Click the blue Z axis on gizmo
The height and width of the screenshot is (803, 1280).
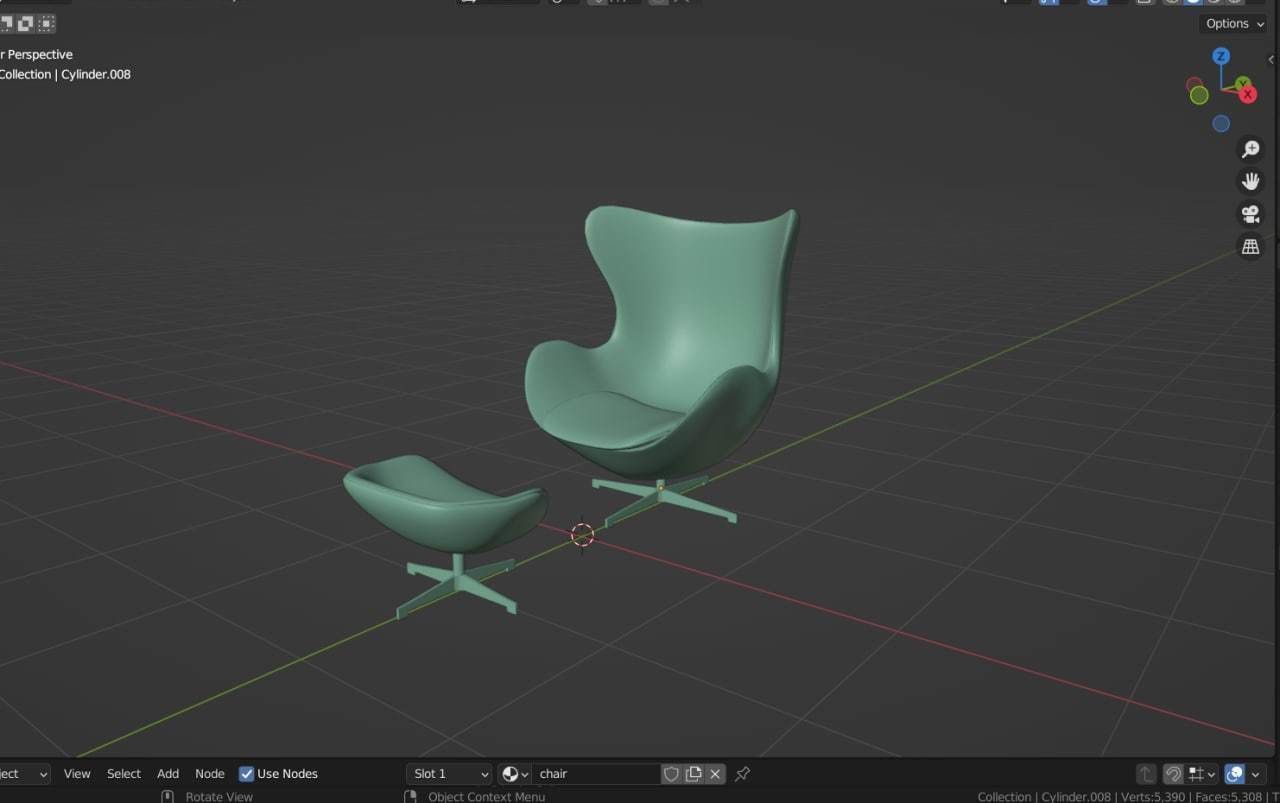coord(1221,56)
